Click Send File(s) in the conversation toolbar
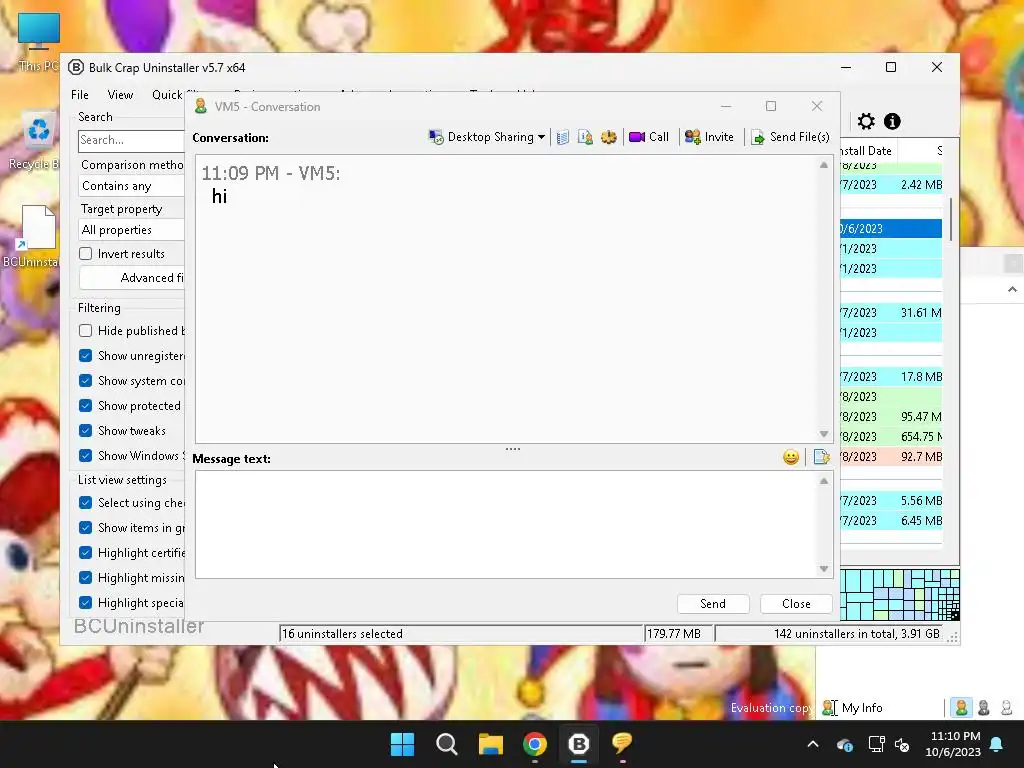The height and width of the screenshot is (768, 1024). pyautogui.click(x=790, y=137)
